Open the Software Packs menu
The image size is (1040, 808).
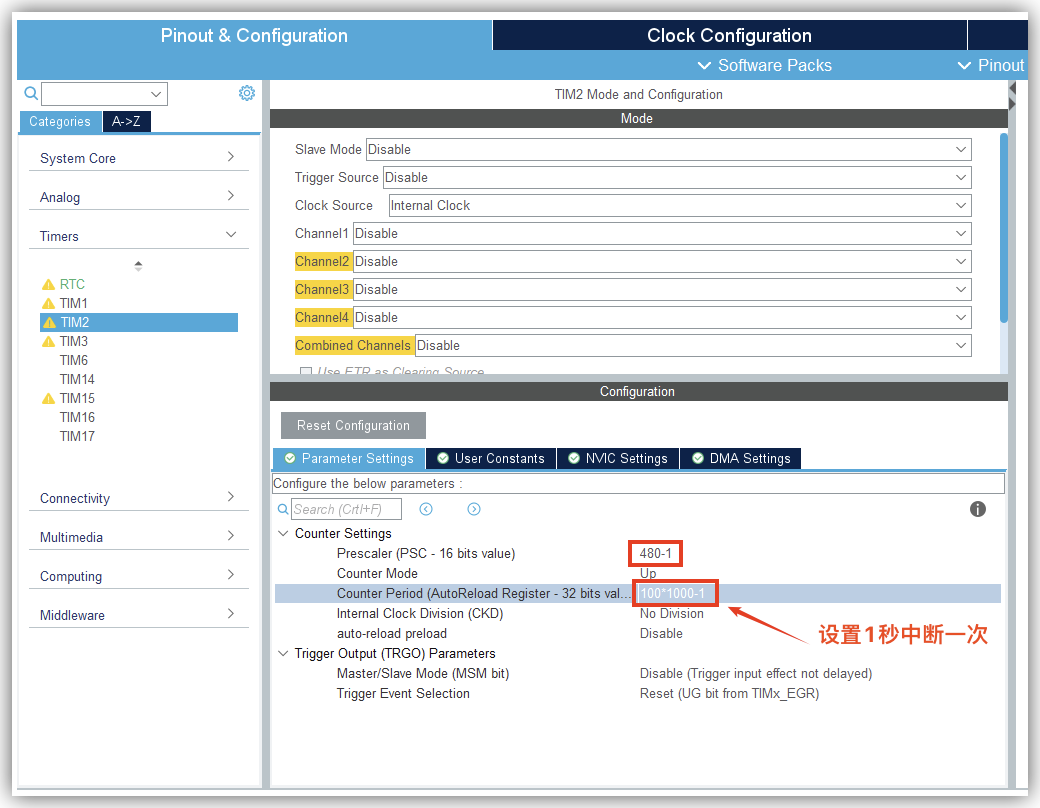click(x=765, y=65)
